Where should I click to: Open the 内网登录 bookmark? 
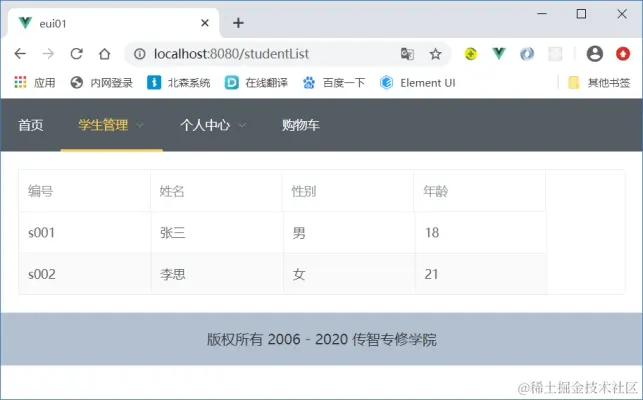(101, 83)
